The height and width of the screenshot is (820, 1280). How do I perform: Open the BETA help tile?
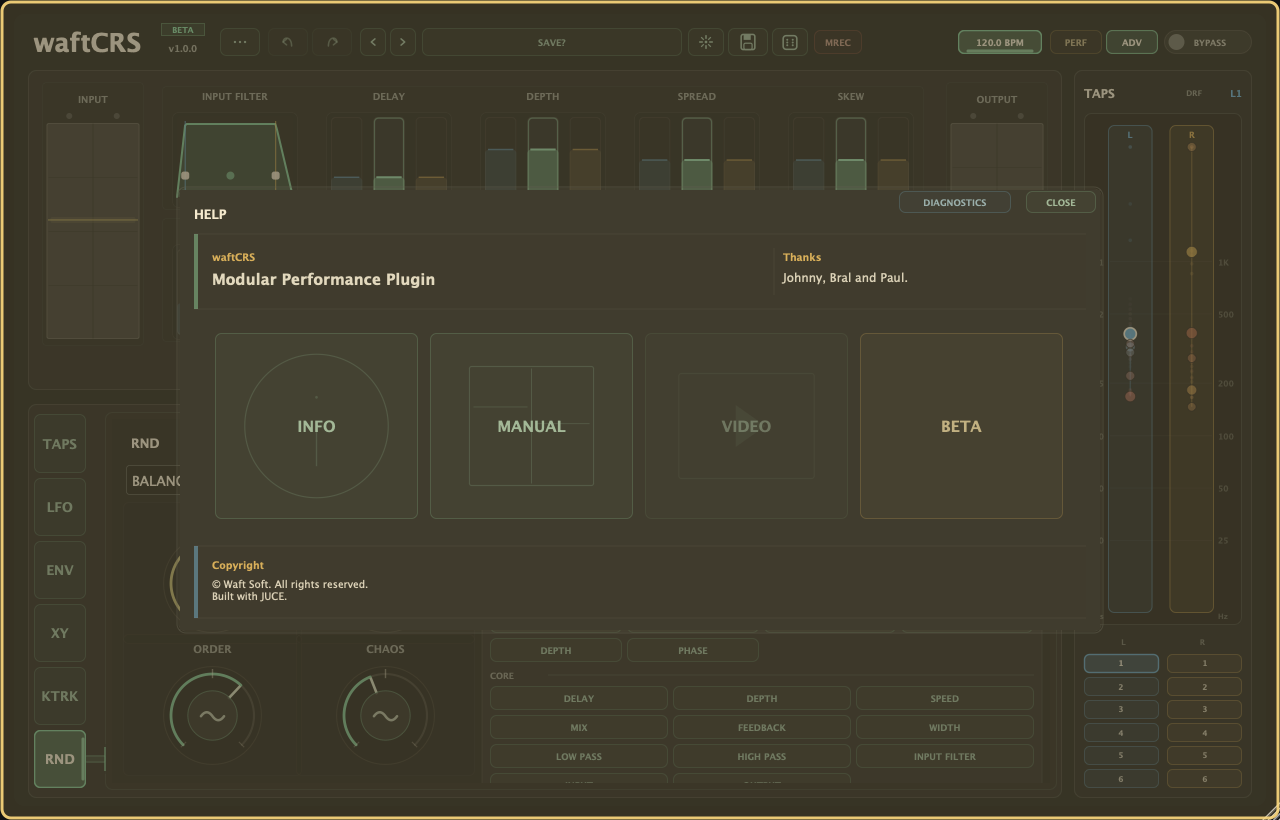[x=961, y=426]
